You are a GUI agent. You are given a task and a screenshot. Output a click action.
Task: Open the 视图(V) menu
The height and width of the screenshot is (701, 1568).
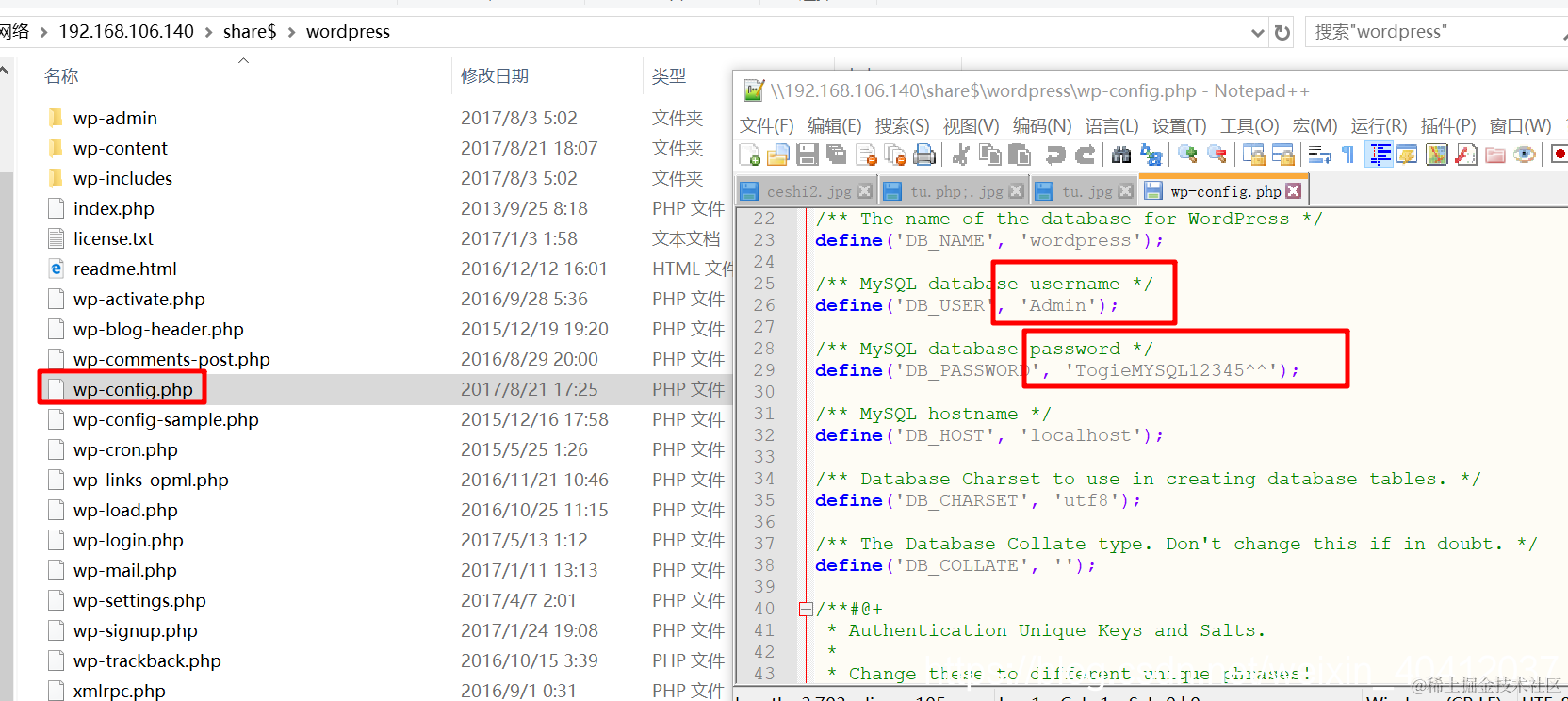[971, 125]
